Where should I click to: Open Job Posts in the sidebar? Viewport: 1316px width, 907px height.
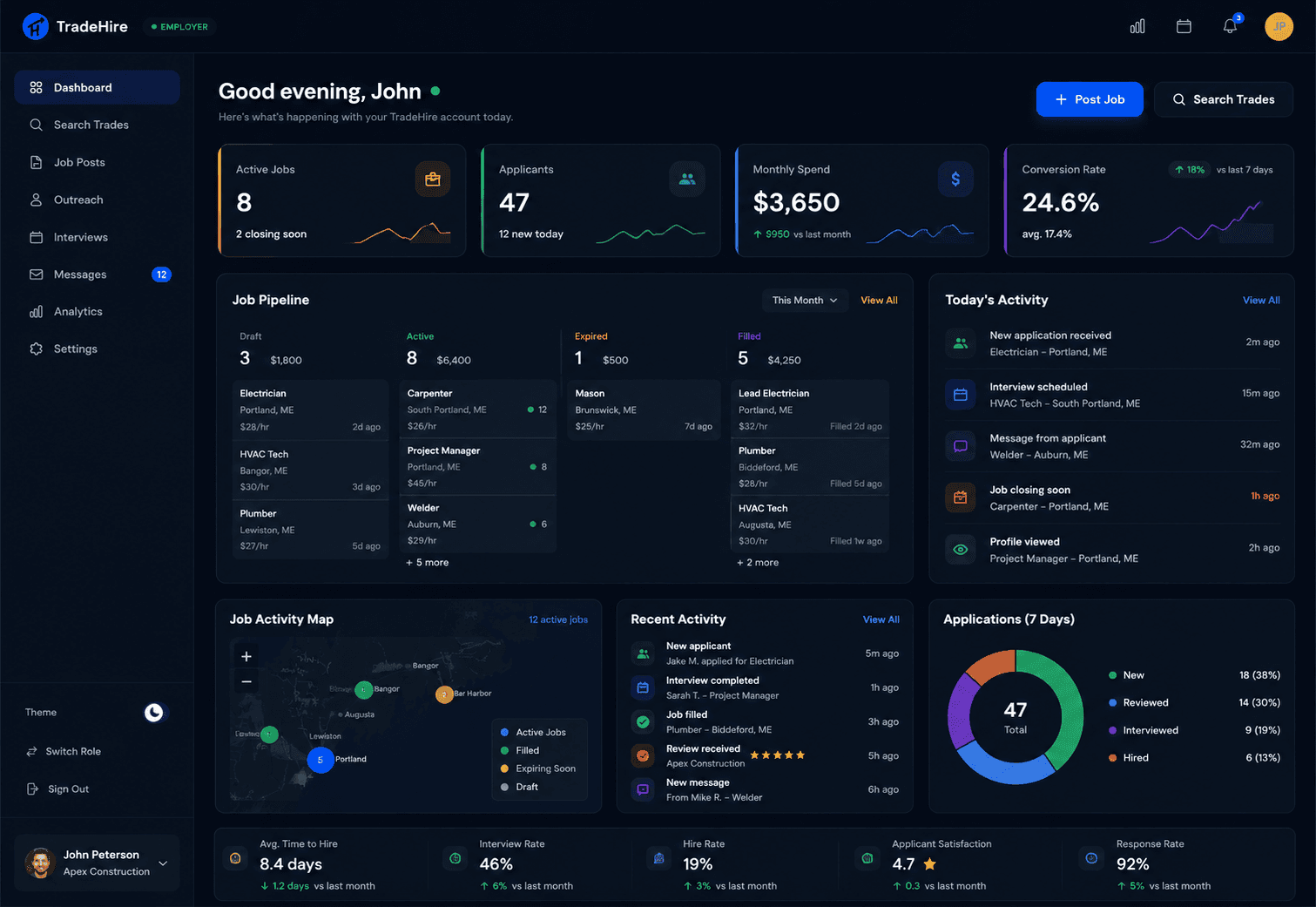97,162
